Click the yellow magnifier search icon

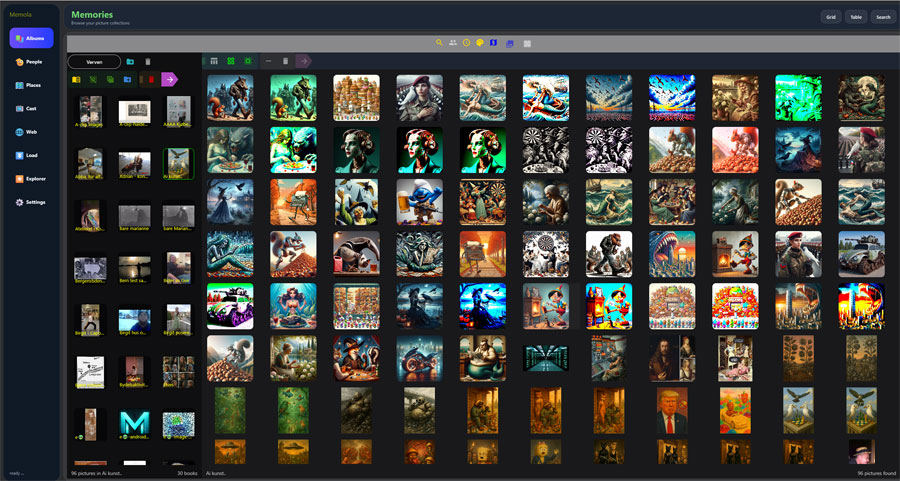point(439,42)
